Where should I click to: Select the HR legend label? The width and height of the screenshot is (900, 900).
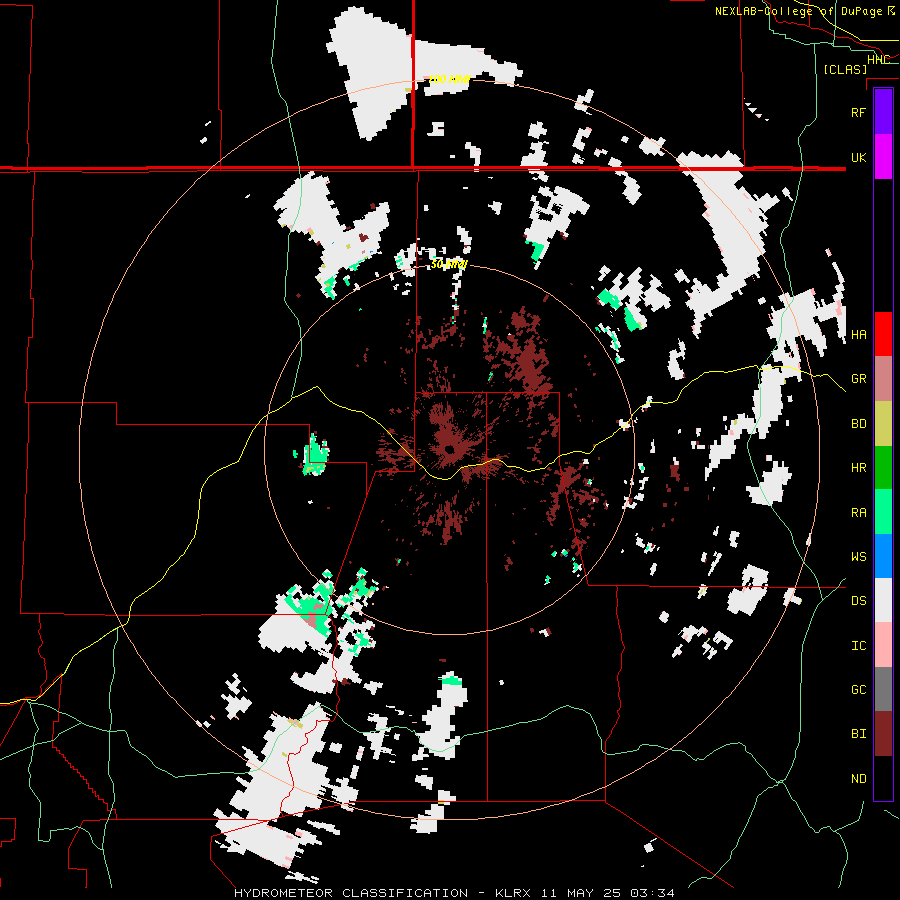[x=858, y=468]
